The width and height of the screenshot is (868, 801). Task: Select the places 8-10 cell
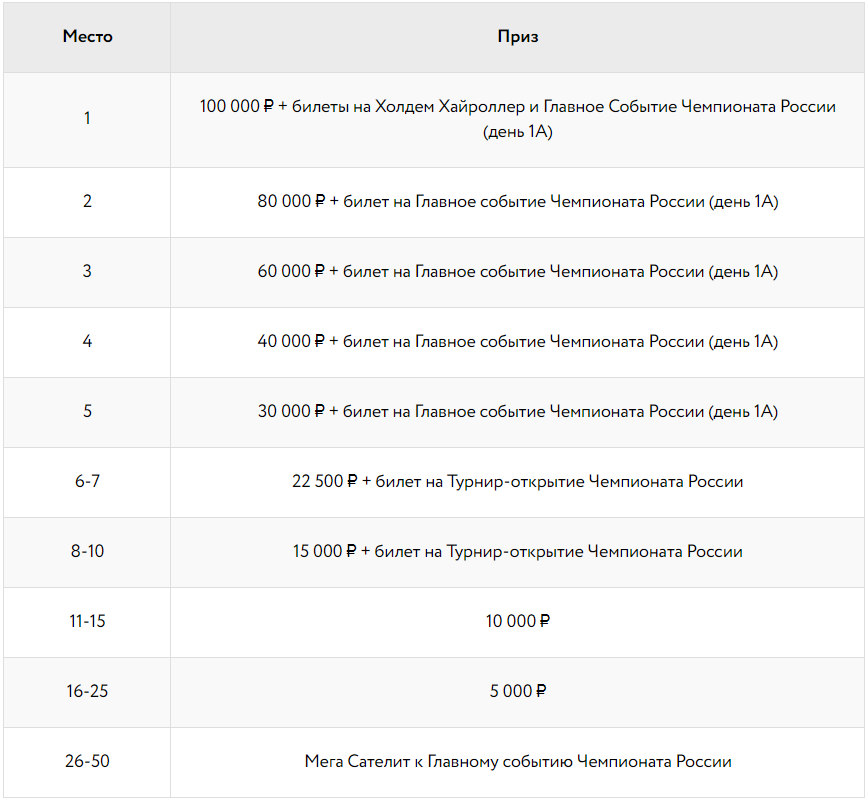87,551
